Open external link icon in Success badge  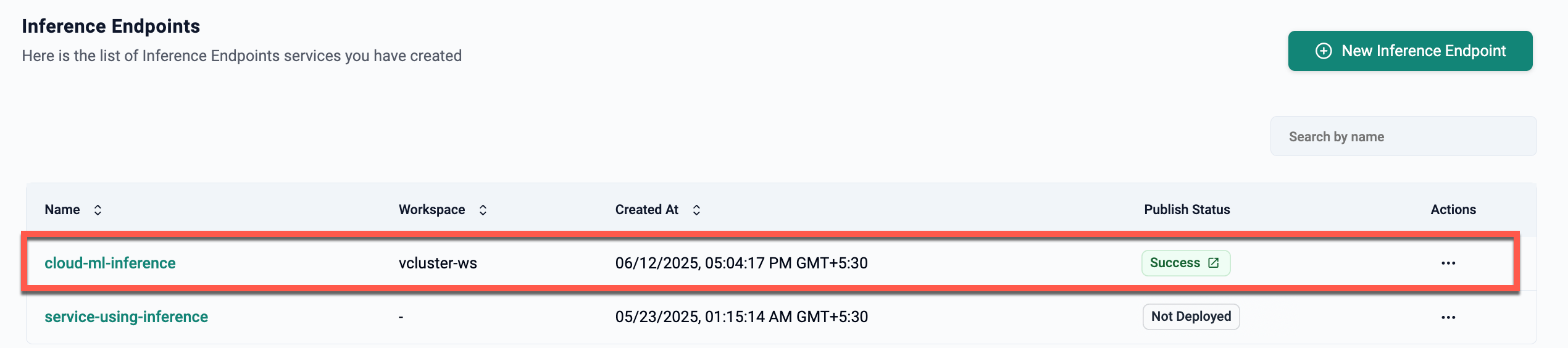click(1214, 263)
